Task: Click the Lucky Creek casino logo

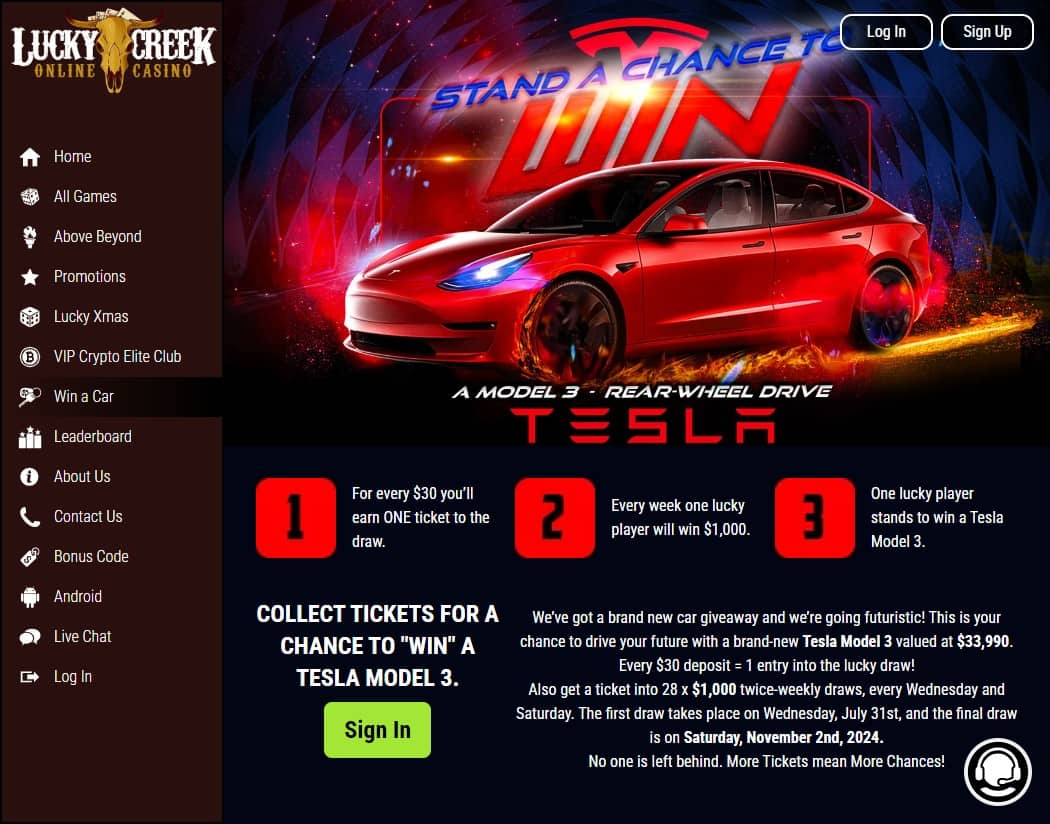Action: tap(113, 50)
